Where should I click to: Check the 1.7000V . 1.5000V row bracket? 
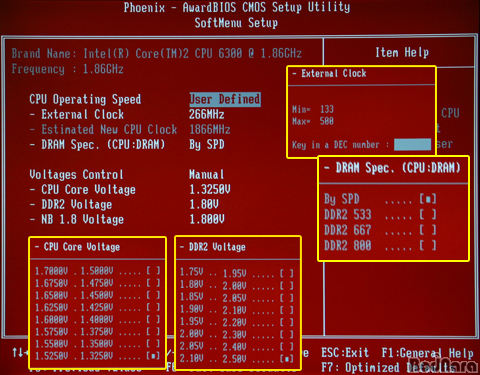tap(153, 271)
